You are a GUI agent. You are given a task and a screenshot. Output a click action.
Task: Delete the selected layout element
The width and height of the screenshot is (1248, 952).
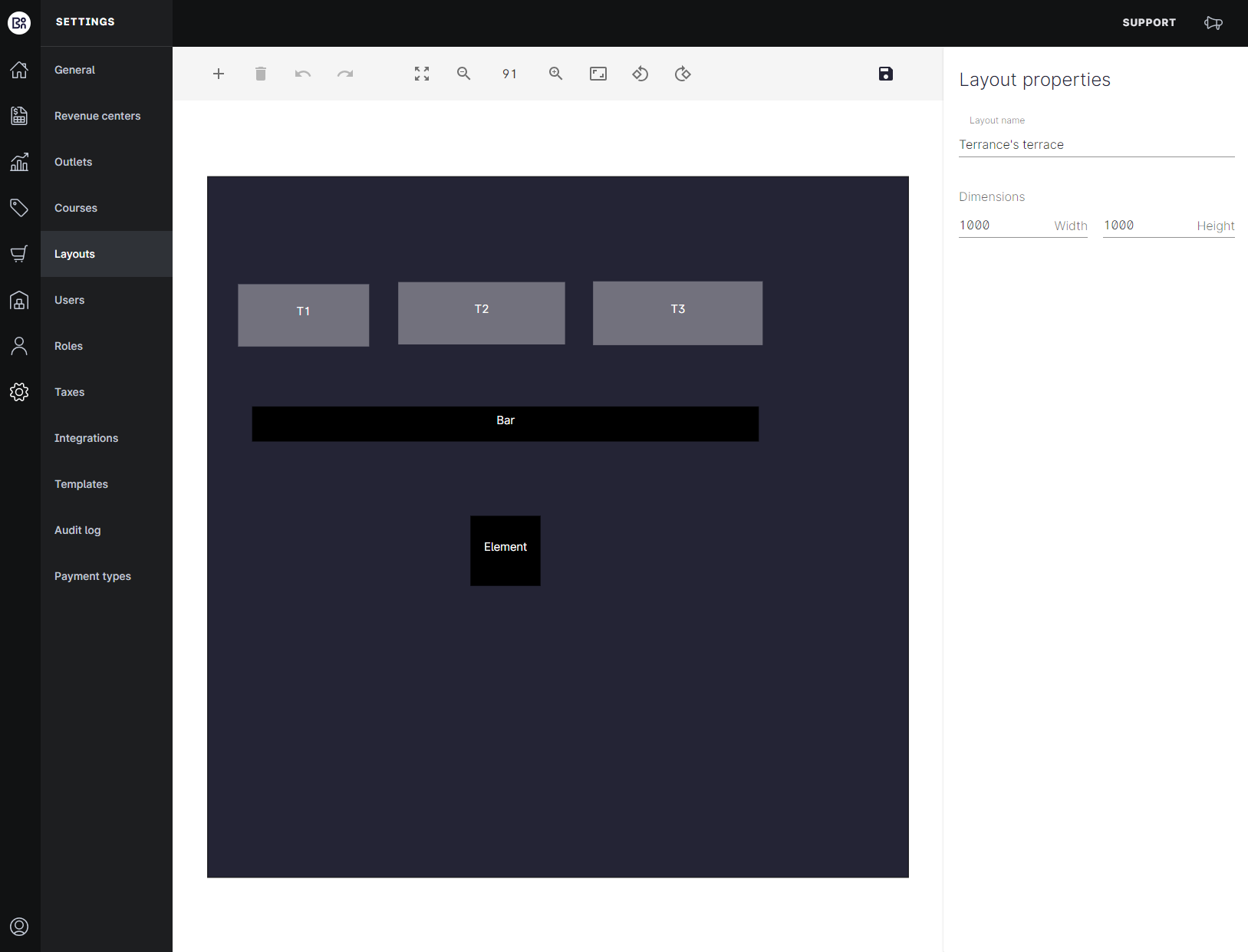tap(260, 74)
